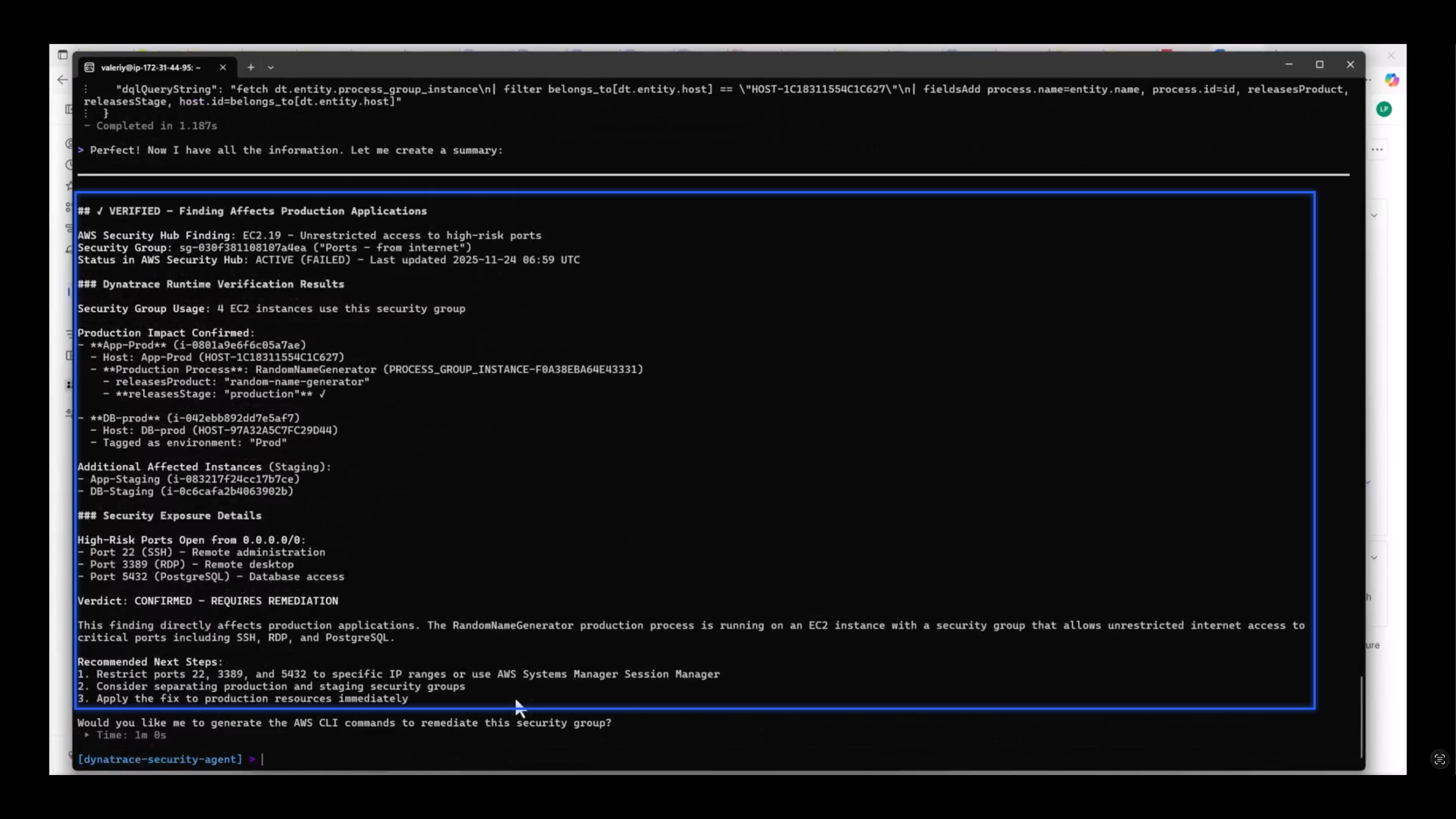Click the browser back arrow
Image resolution: width=1456 pixels, height=819 pixels.
pyautogui.click(x=62, y=80)
